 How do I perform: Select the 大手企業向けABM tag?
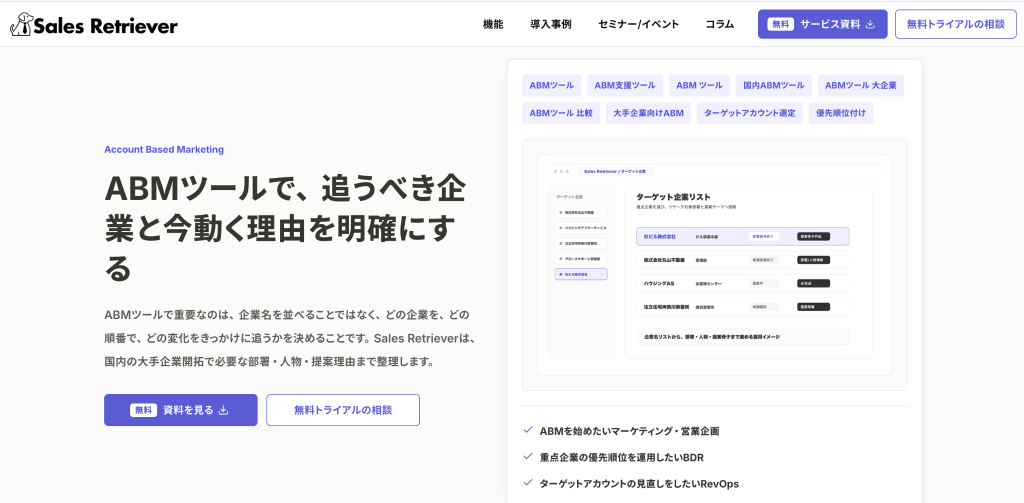point(648,113)
